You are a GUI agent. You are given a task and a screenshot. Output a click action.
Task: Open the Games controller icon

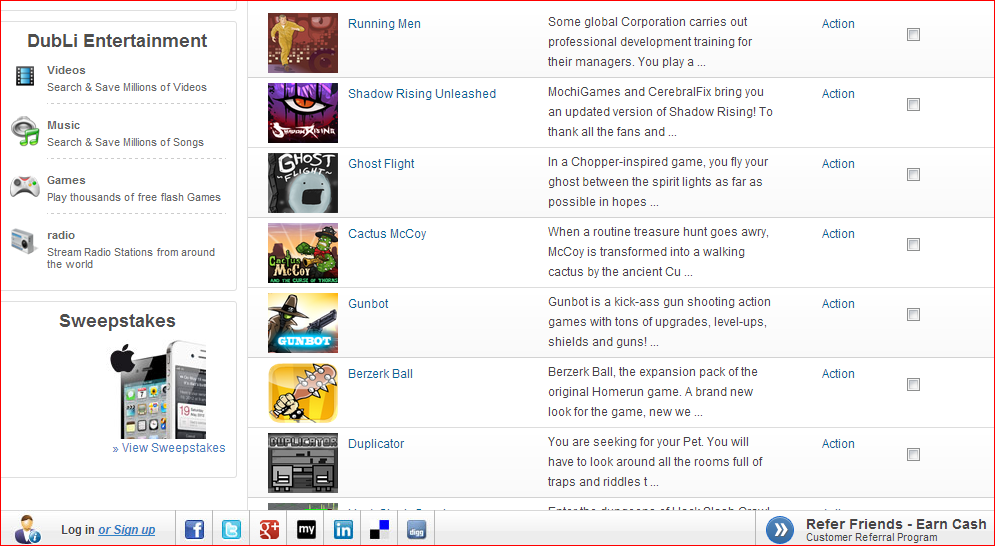(25, 187)
